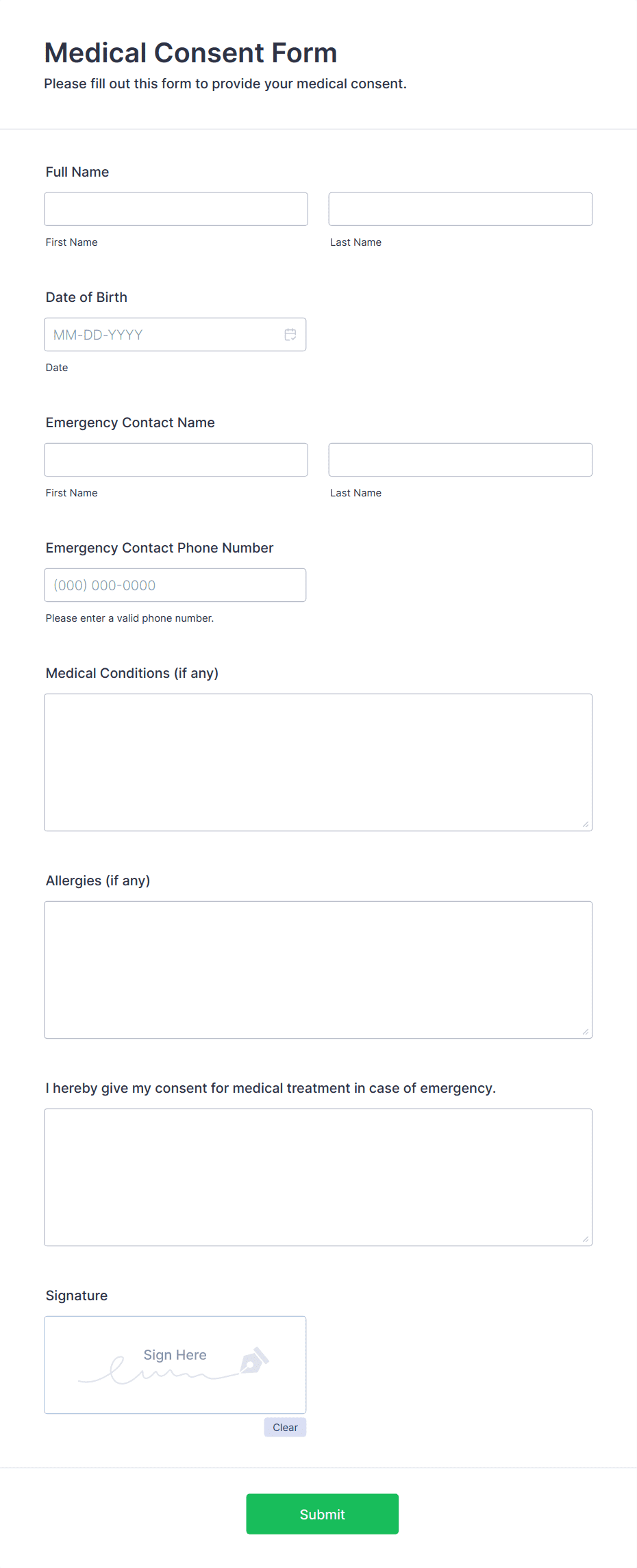Click the Allergies textarea resize handle
Screen dimensions: 637x1568
tap(586, 1032)
